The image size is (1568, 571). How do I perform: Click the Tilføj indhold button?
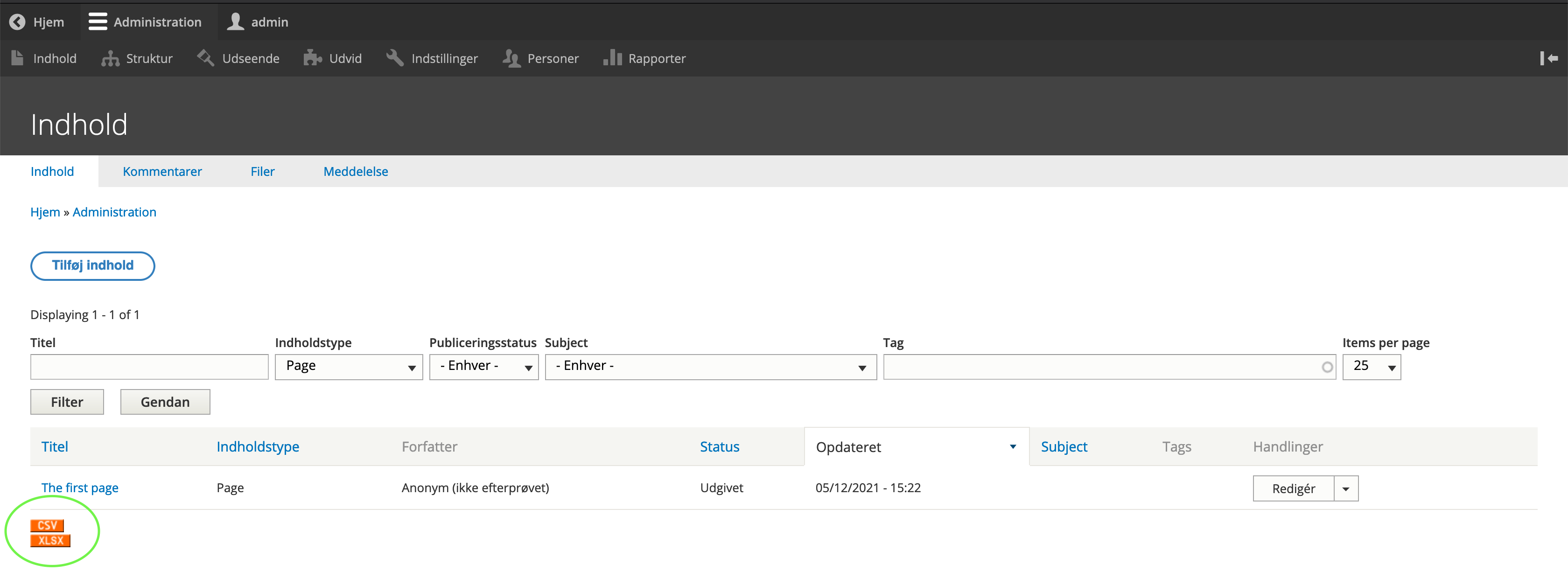(92, 265)
